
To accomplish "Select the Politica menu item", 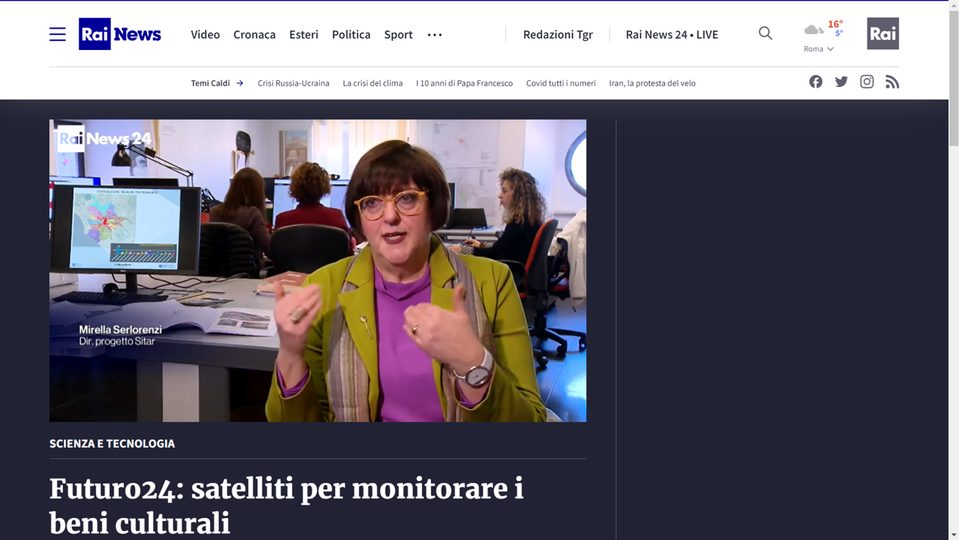I will tap(351, 35).
